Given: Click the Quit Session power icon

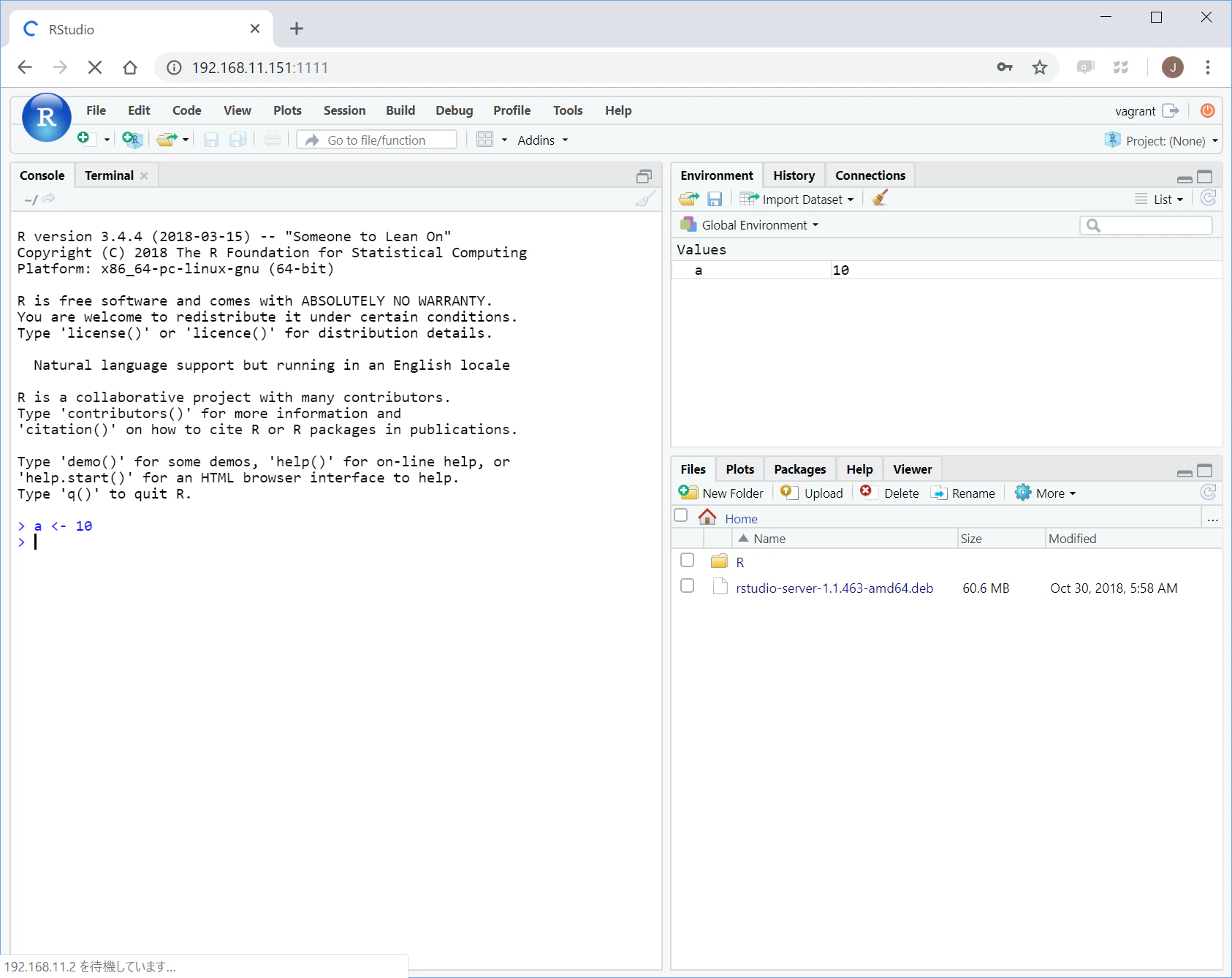Looking at the screenshot, I should tap(1208, 110).
